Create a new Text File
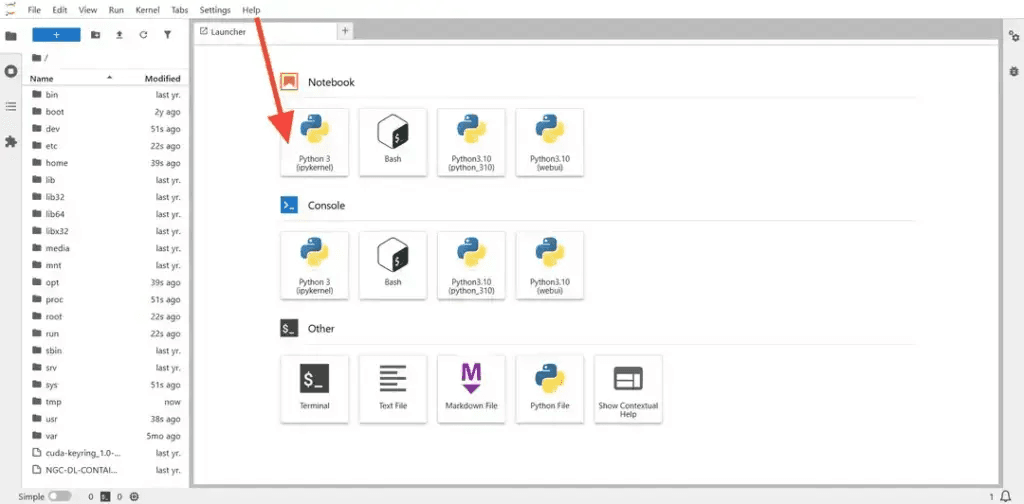 point(393,388)
